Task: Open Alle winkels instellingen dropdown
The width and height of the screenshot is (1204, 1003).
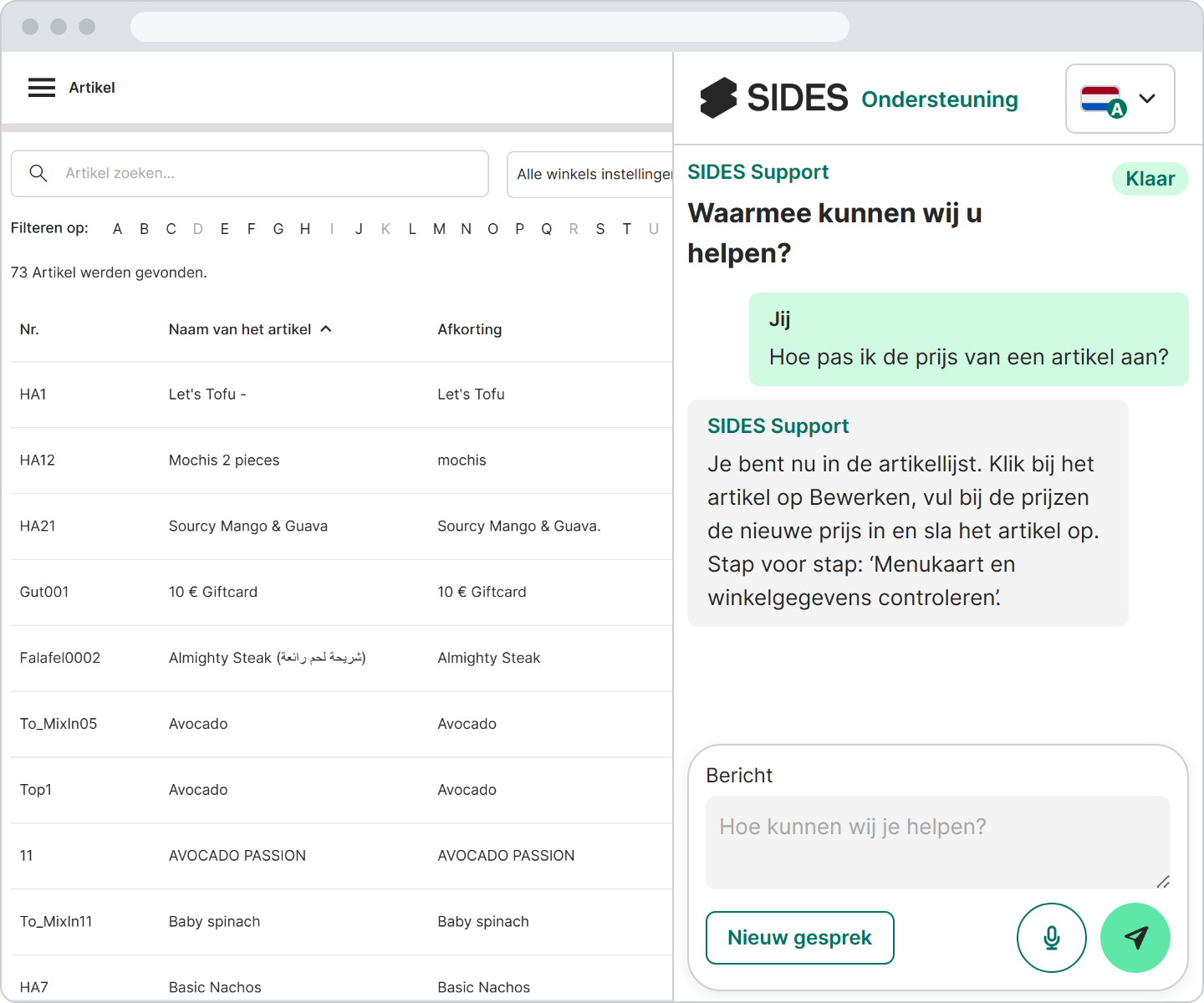Action: tap(590, 174)
